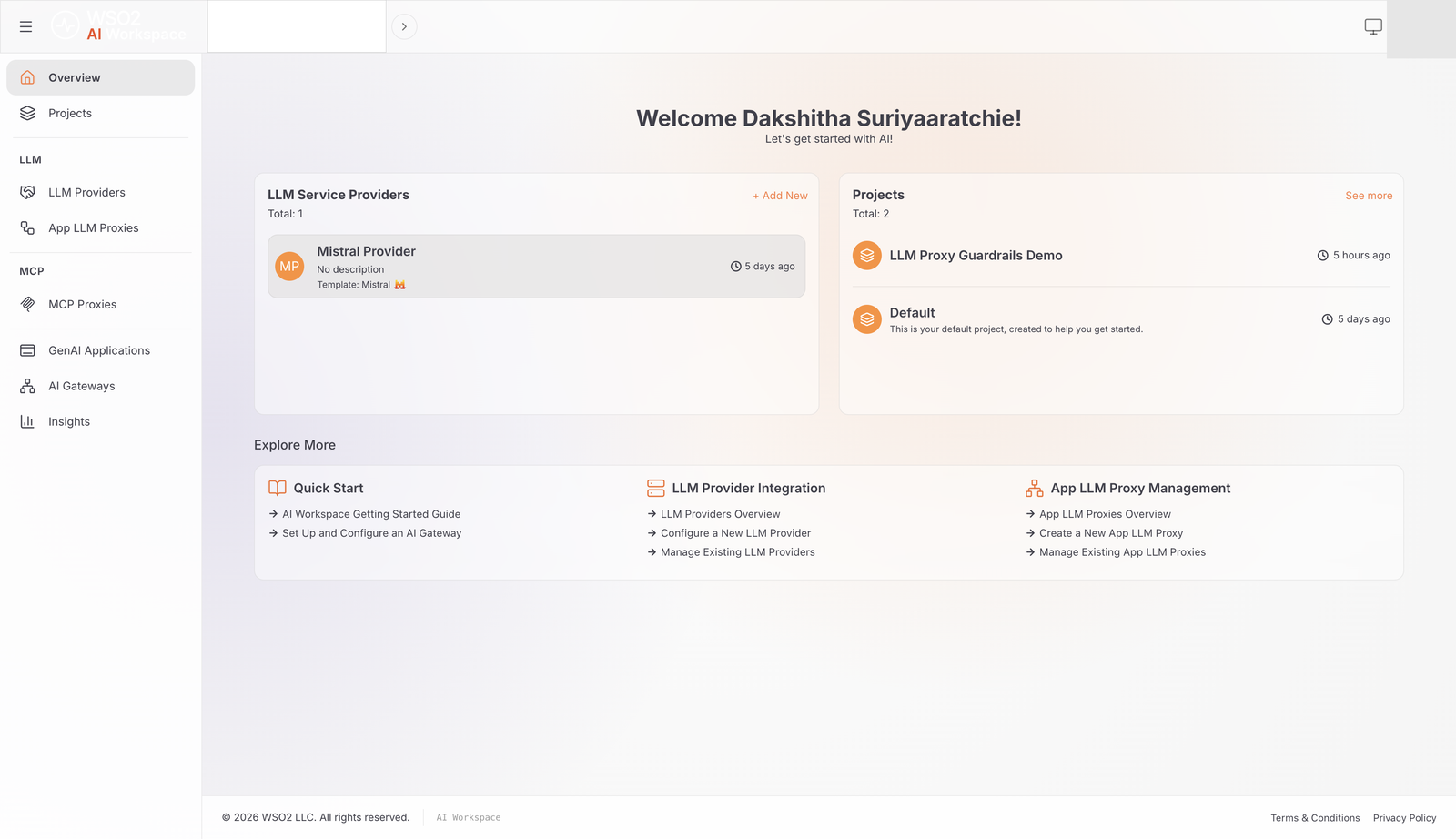Click the Mistral template logo icon
The height and width of the screenshot is (839, 1456).
click(399, 285)
